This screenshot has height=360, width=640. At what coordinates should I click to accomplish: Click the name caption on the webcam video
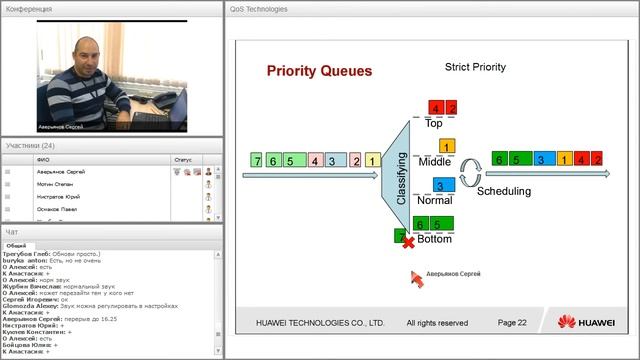click(60, 127)
